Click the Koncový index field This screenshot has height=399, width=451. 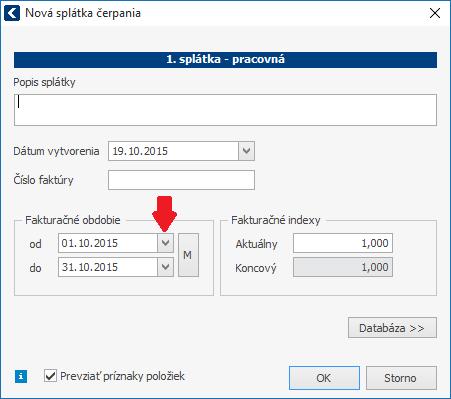pyautogui.click(x=343, y=267)
